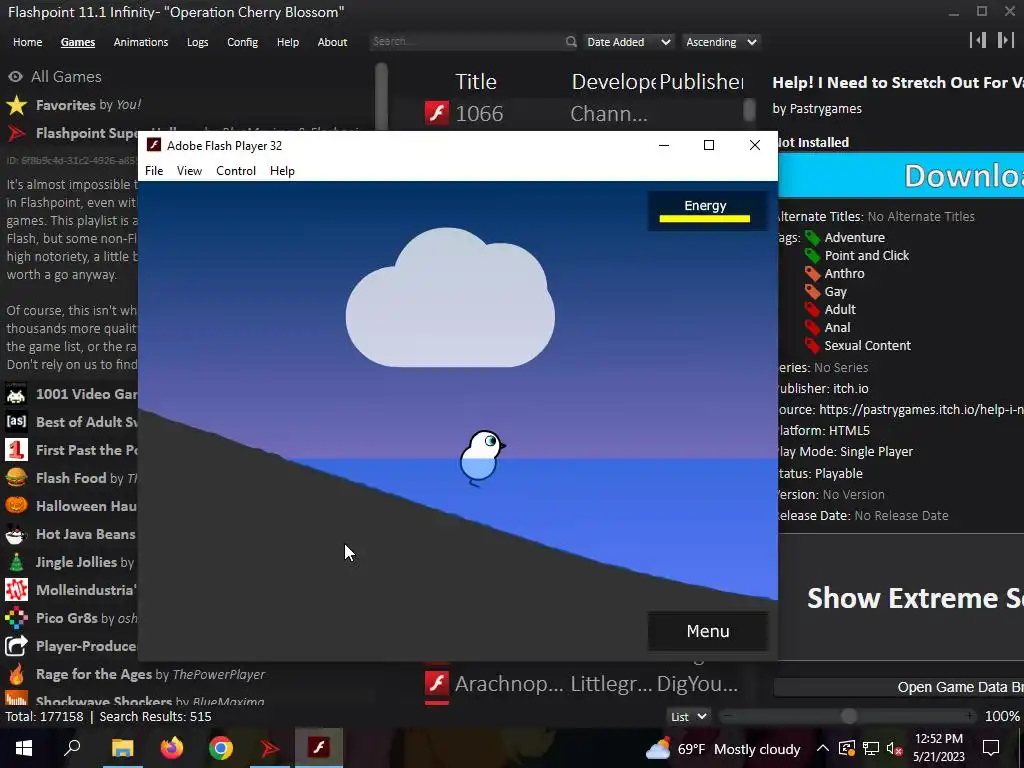
Task: Click the Title column header
Action: 475,82
